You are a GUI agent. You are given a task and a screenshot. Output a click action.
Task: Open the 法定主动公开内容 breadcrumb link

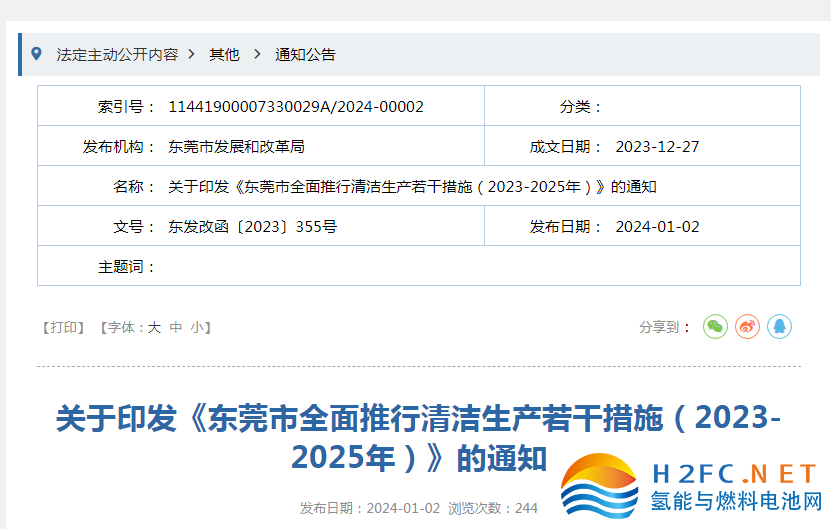117,55
